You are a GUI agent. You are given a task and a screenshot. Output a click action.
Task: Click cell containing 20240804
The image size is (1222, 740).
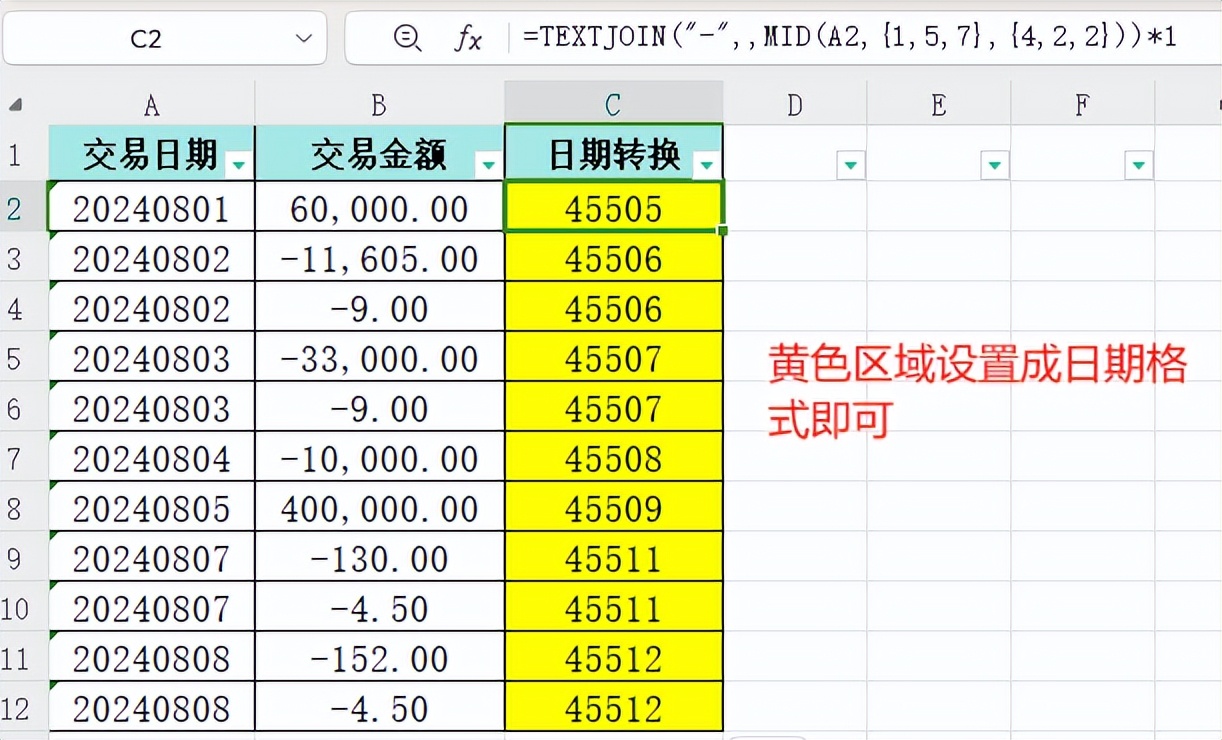[x=152, y=457]
